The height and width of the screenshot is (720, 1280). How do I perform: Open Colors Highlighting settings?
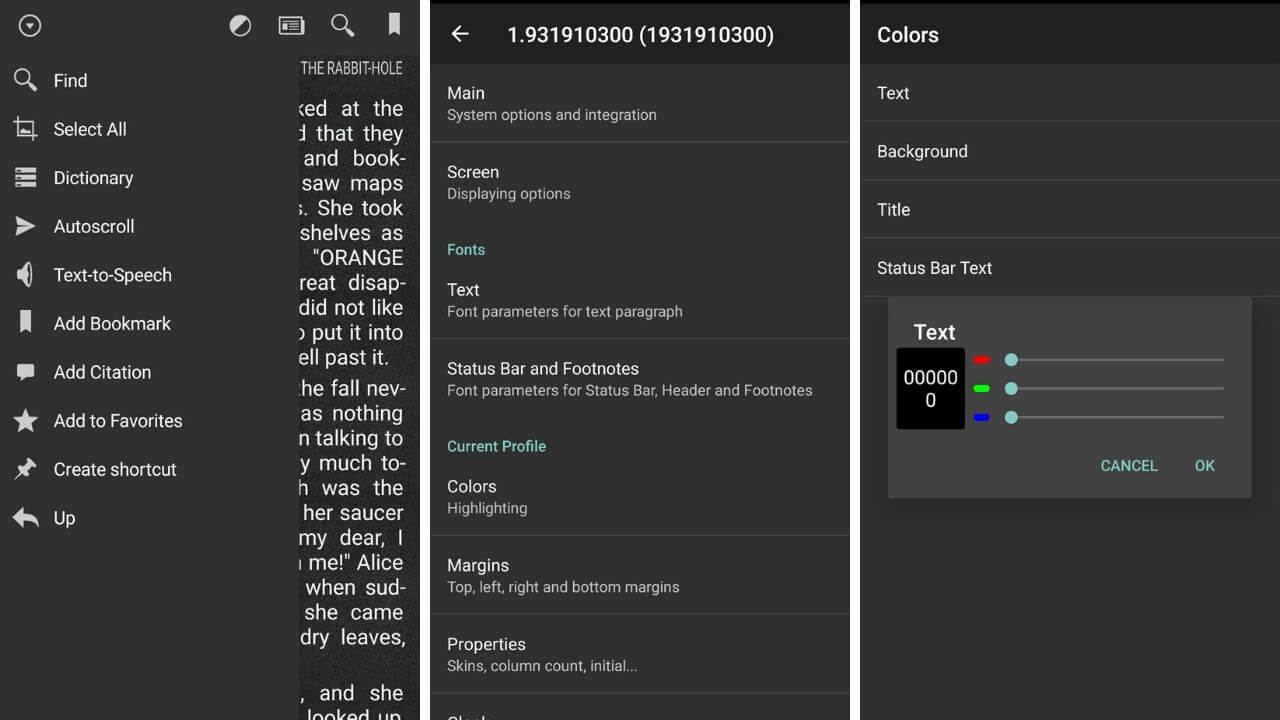640,496
